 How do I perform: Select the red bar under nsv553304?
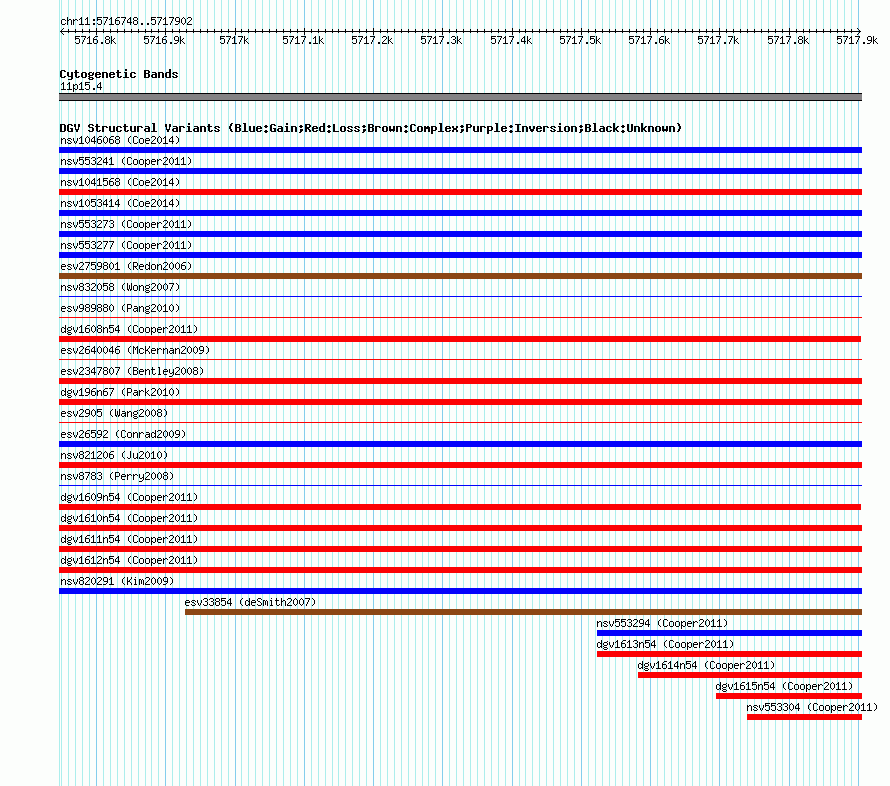coord(804,717)
